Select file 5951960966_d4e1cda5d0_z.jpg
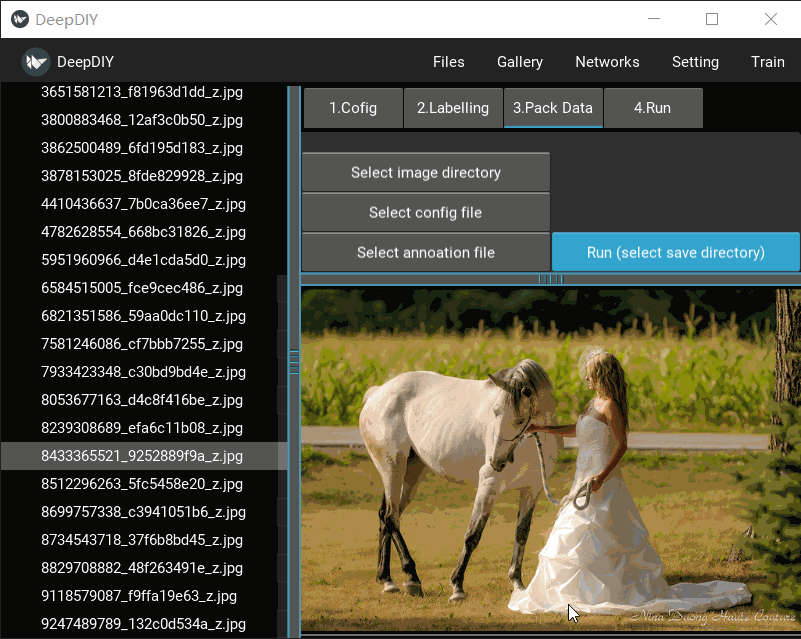Viewport: 801px width, 639px height. (x=143, y=260)
